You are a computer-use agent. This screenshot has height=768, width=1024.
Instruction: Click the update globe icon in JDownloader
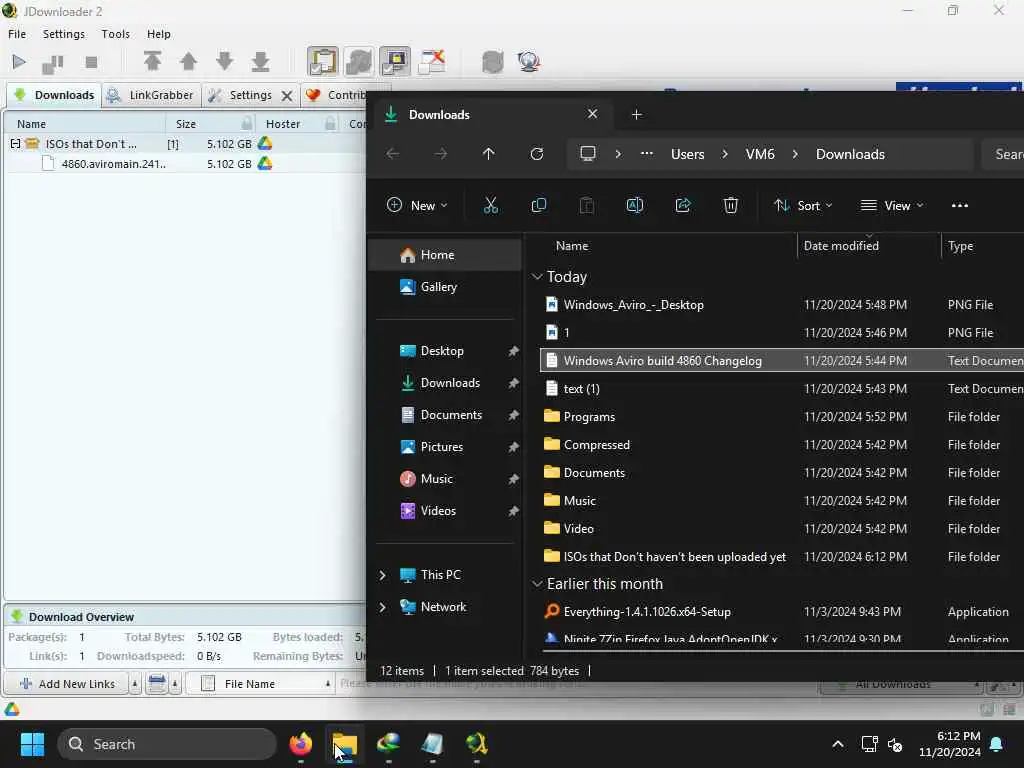click(528, 62)
